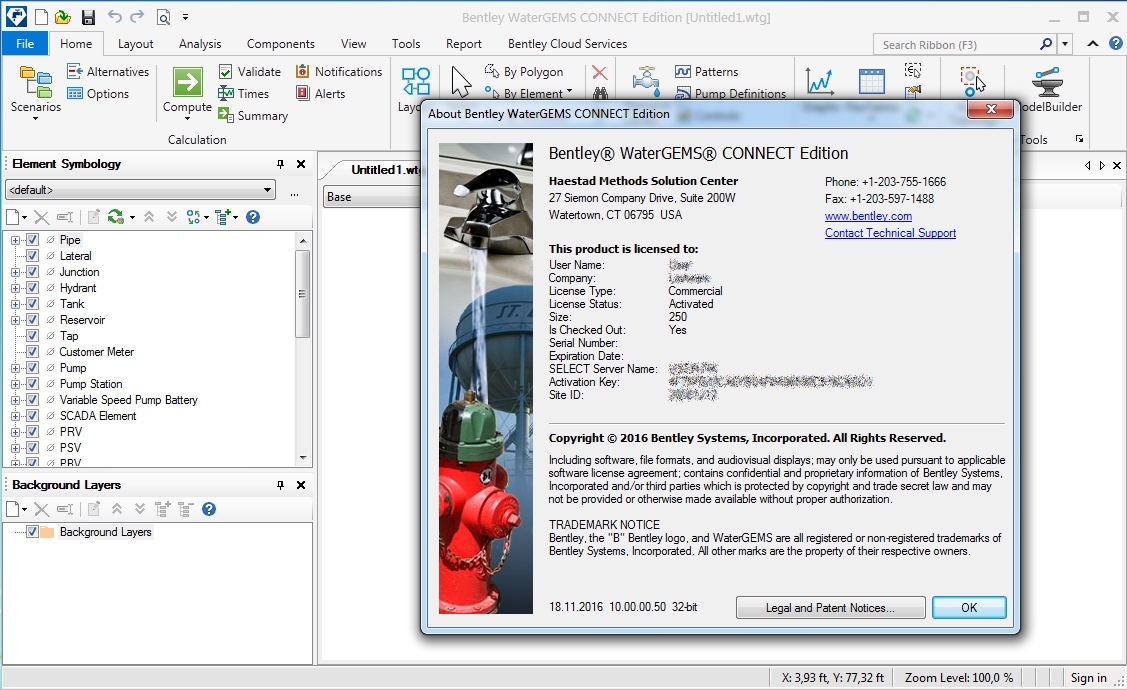Toggle the Tank checkbox
The width and height of the screenshot is (1127, 690).
(32, 303)
